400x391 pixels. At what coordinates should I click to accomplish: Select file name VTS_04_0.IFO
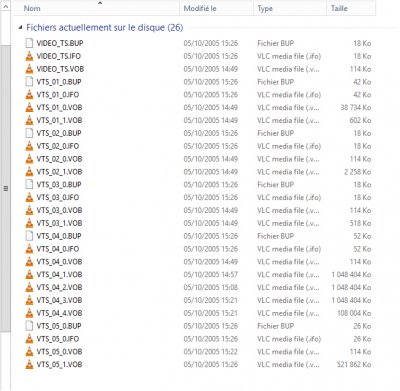tap(58, 249)
